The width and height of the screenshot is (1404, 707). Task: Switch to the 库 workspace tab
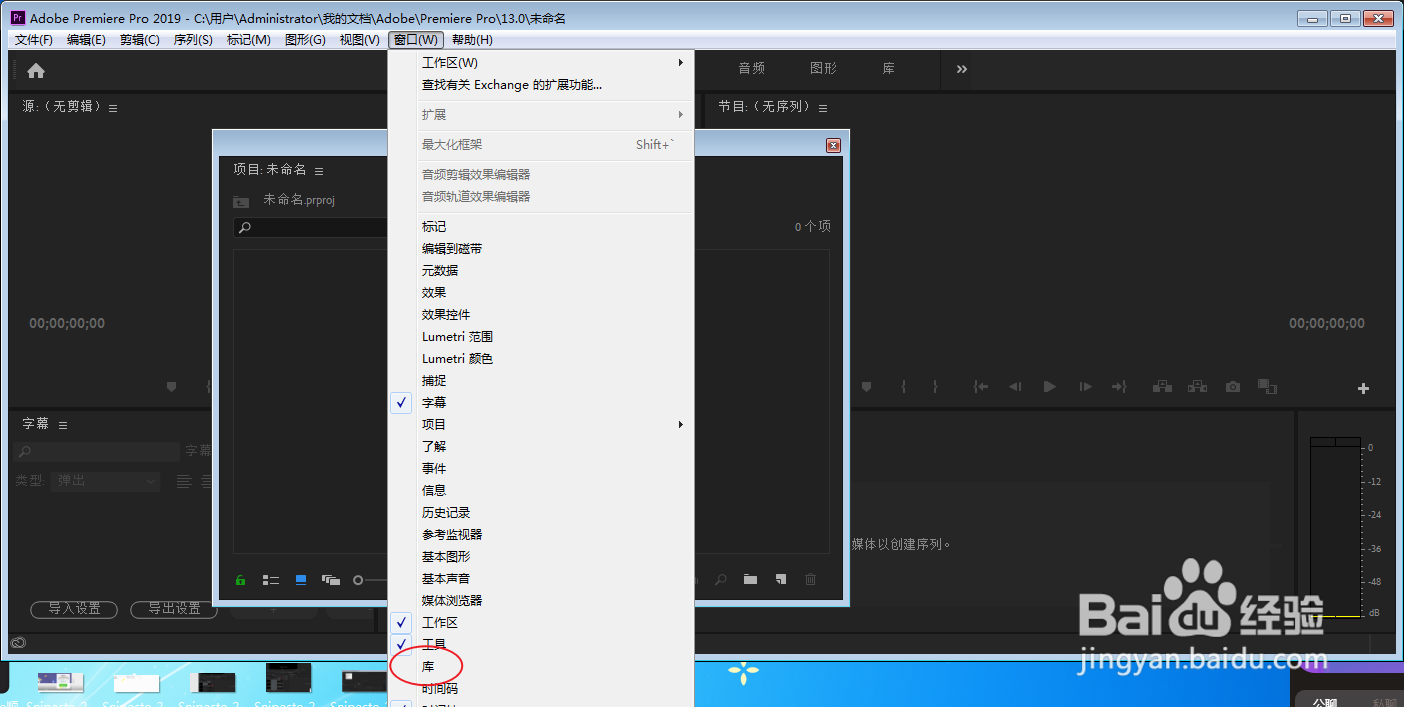[889, 69]
